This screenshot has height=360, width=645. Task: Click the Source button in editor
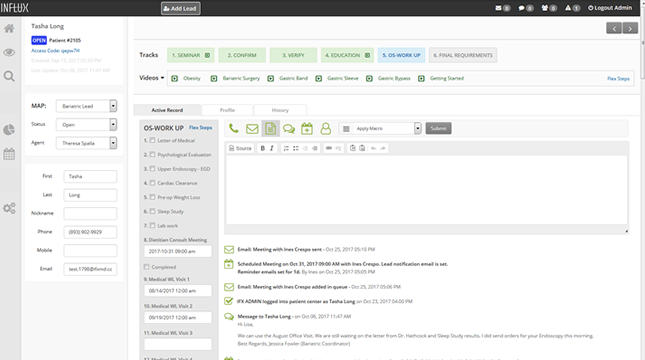240,148
